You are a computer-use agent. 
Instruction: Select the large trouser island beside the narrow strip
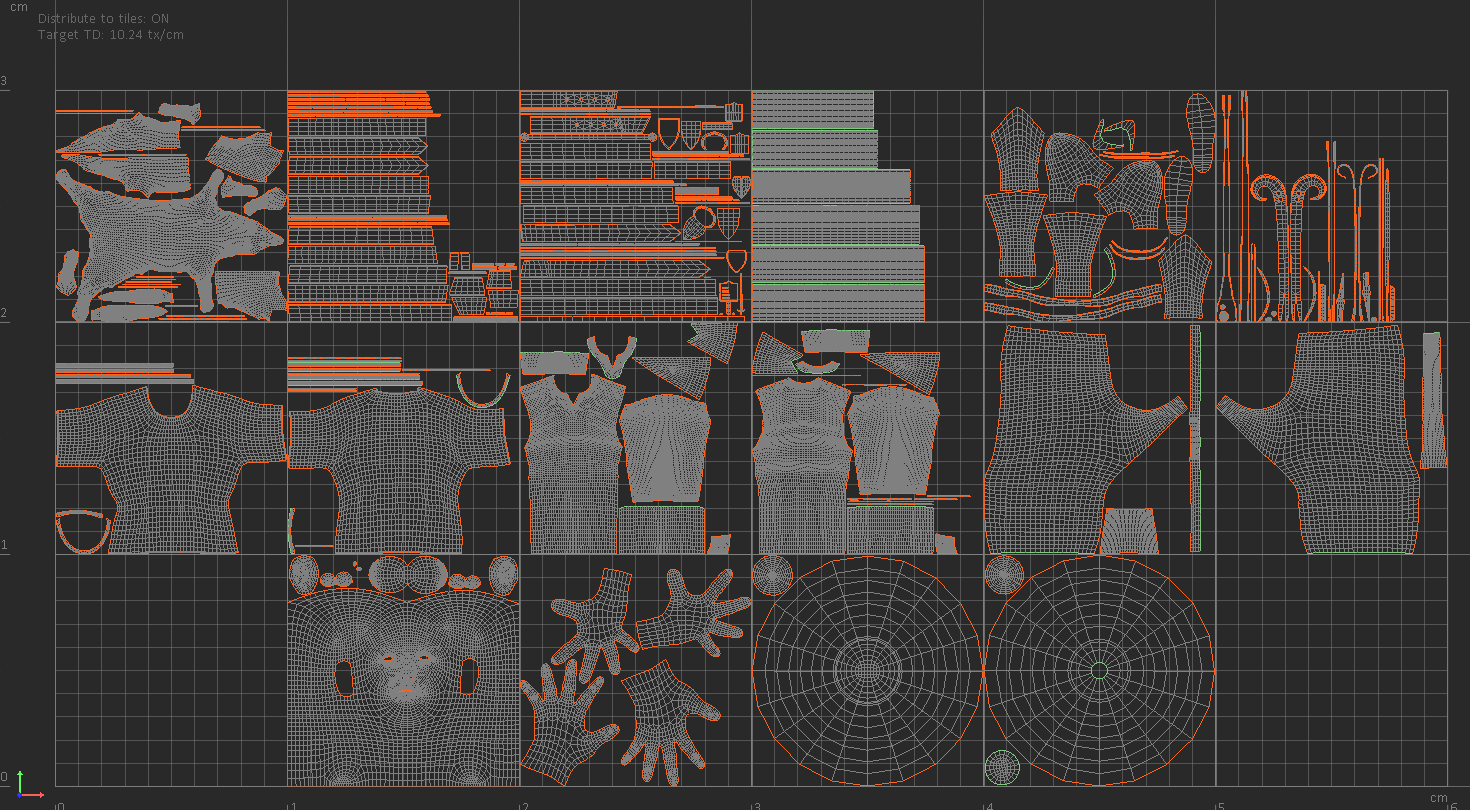(x=1085, y=440)
